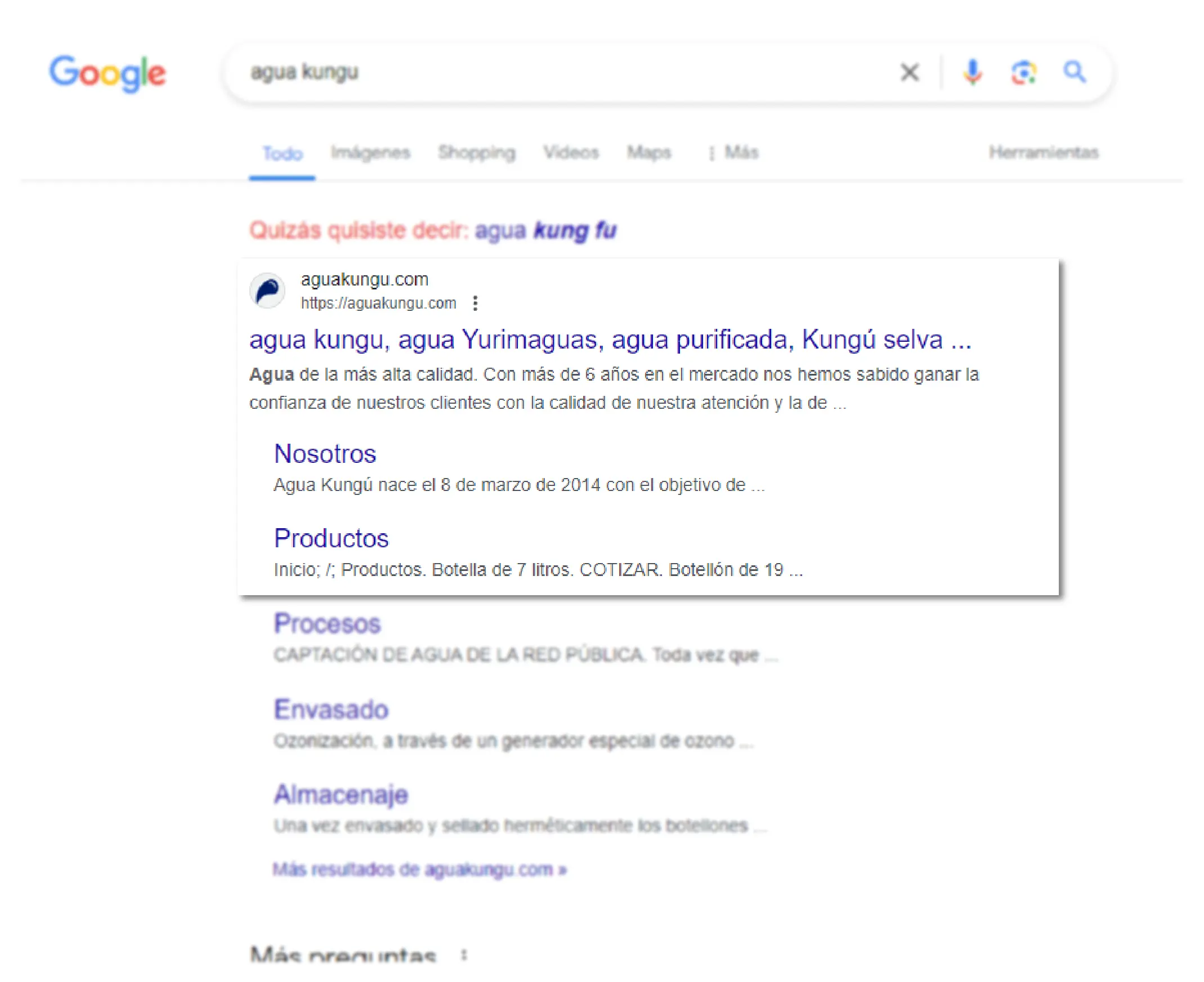Viewport: 1204px width, 982px height.
Task: Open three-dot options next to Más preguntas
Action: 464,955
